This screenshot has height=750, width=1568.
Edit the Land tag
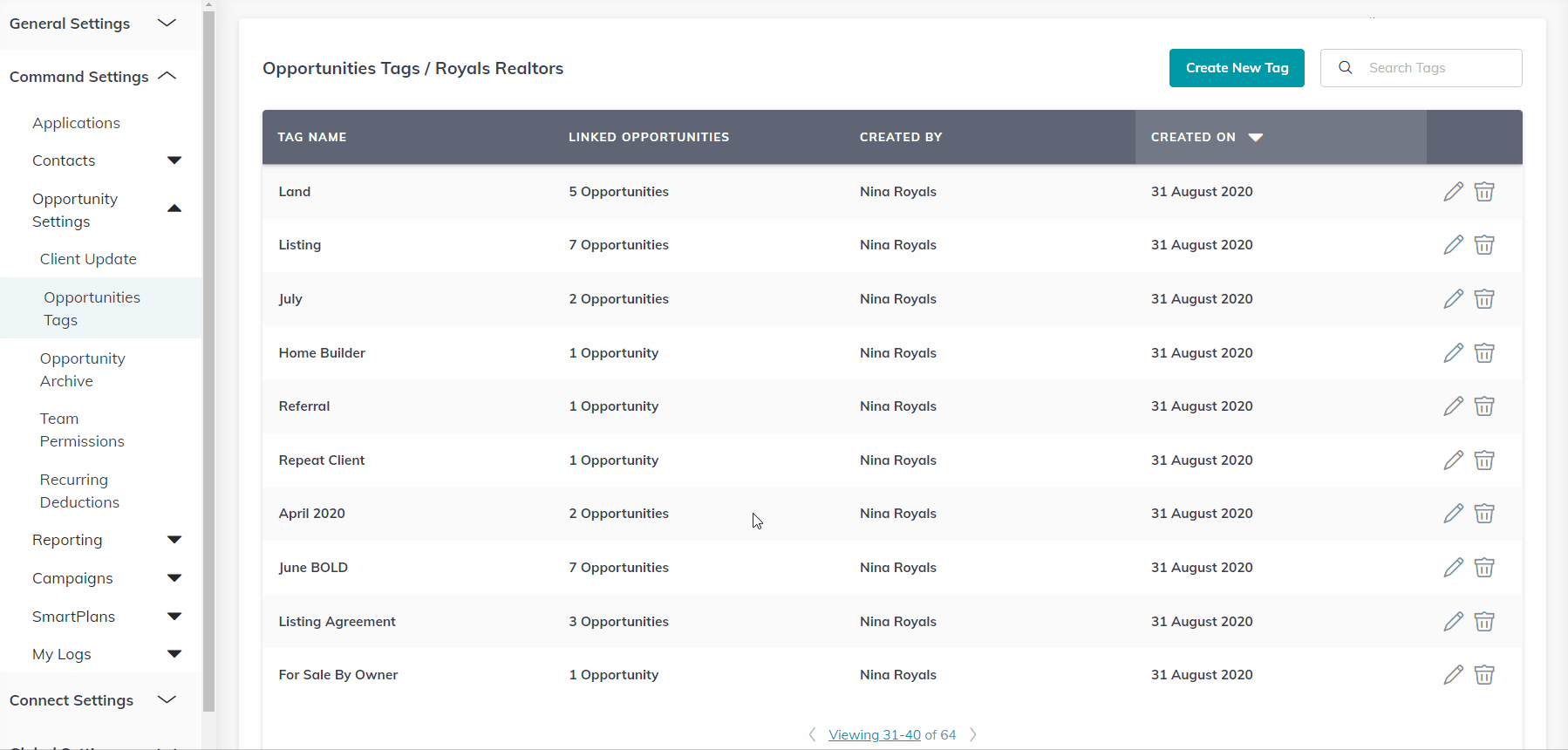[1453, 192]
